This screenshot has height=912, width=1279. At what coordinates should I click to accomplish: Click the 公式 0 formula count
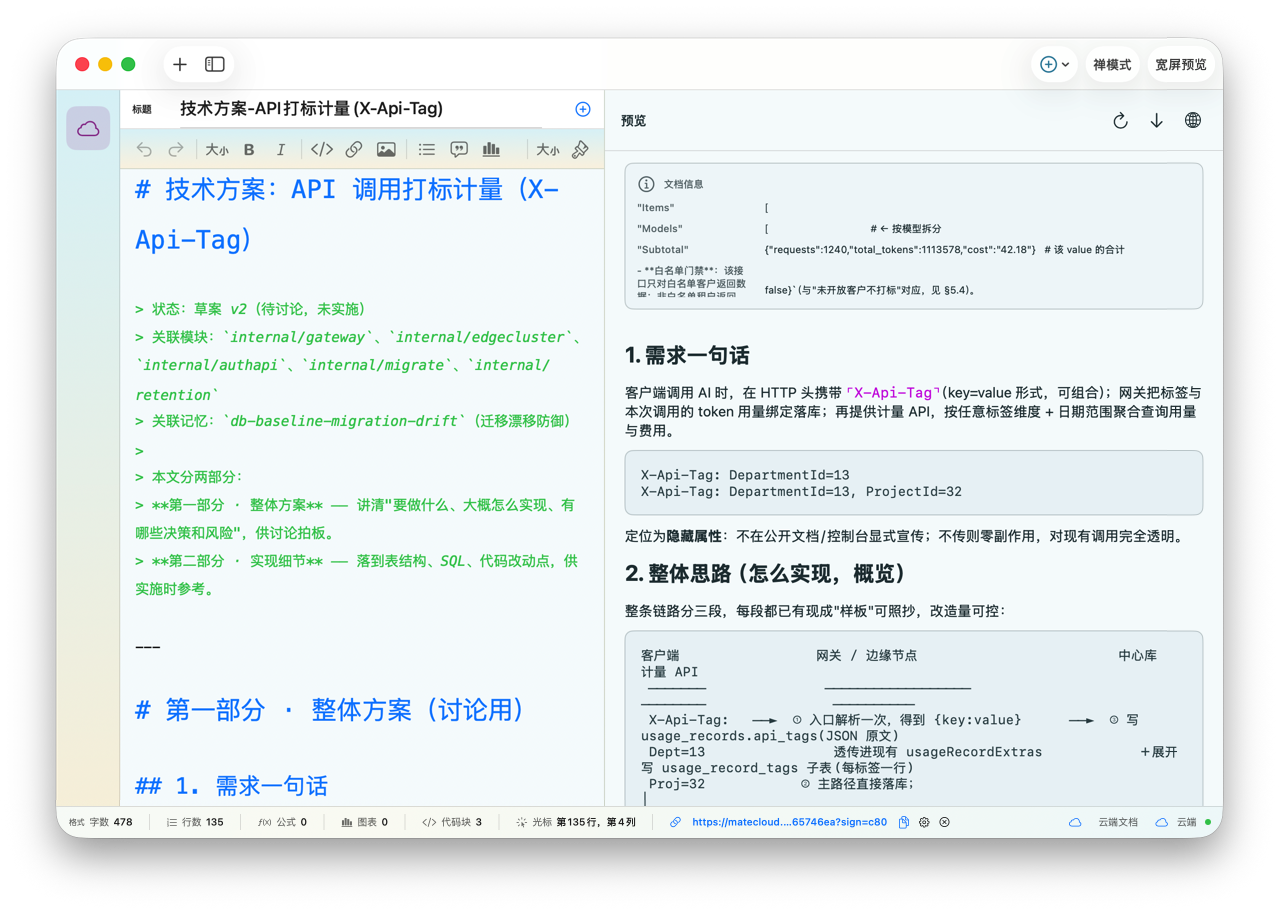(282, 822)
